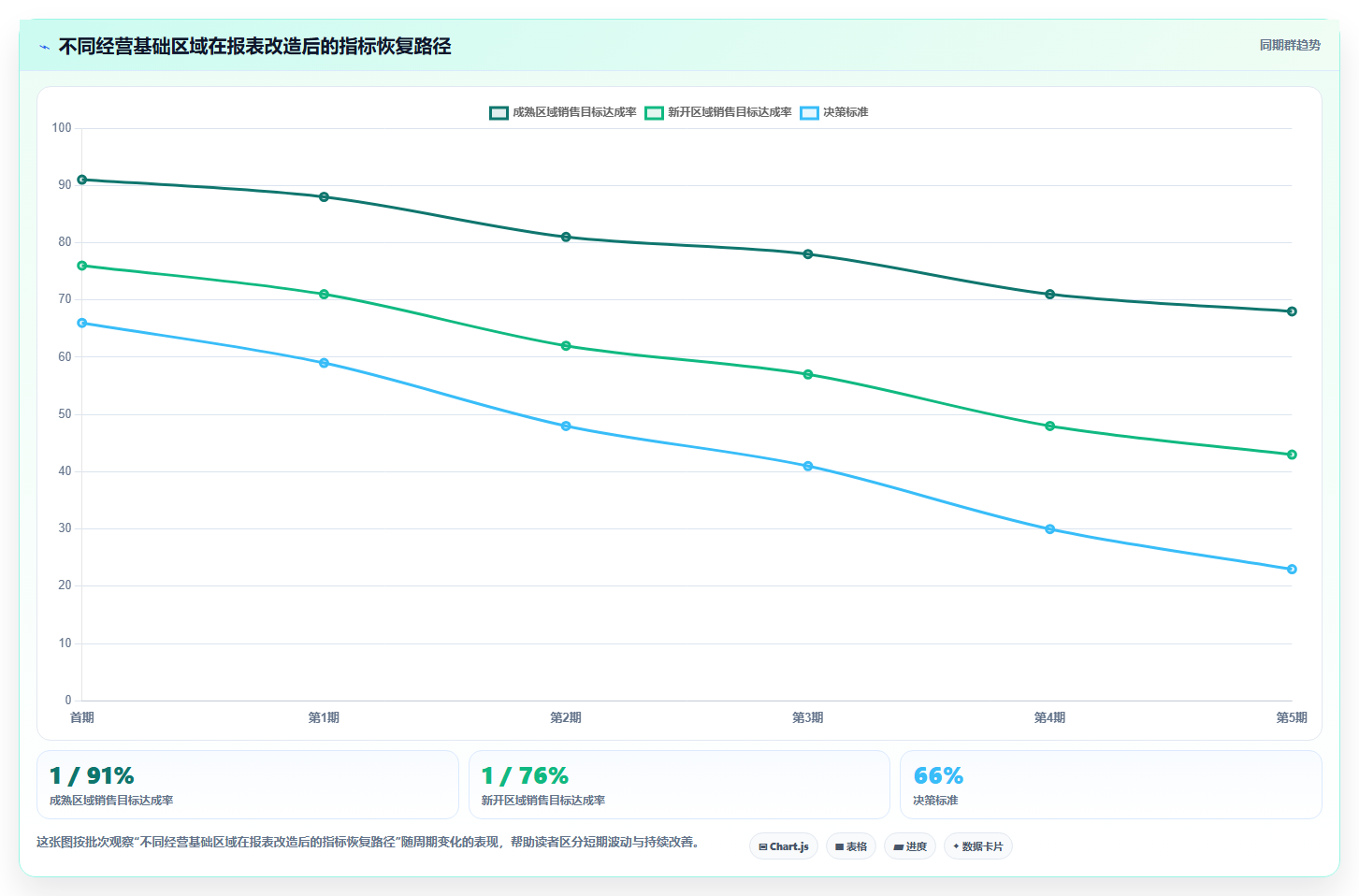This screenshot has width=1359, height=896.
Task: Pick the 新开区域 data point at 第5期
Action: click(x=1292, y=455)
